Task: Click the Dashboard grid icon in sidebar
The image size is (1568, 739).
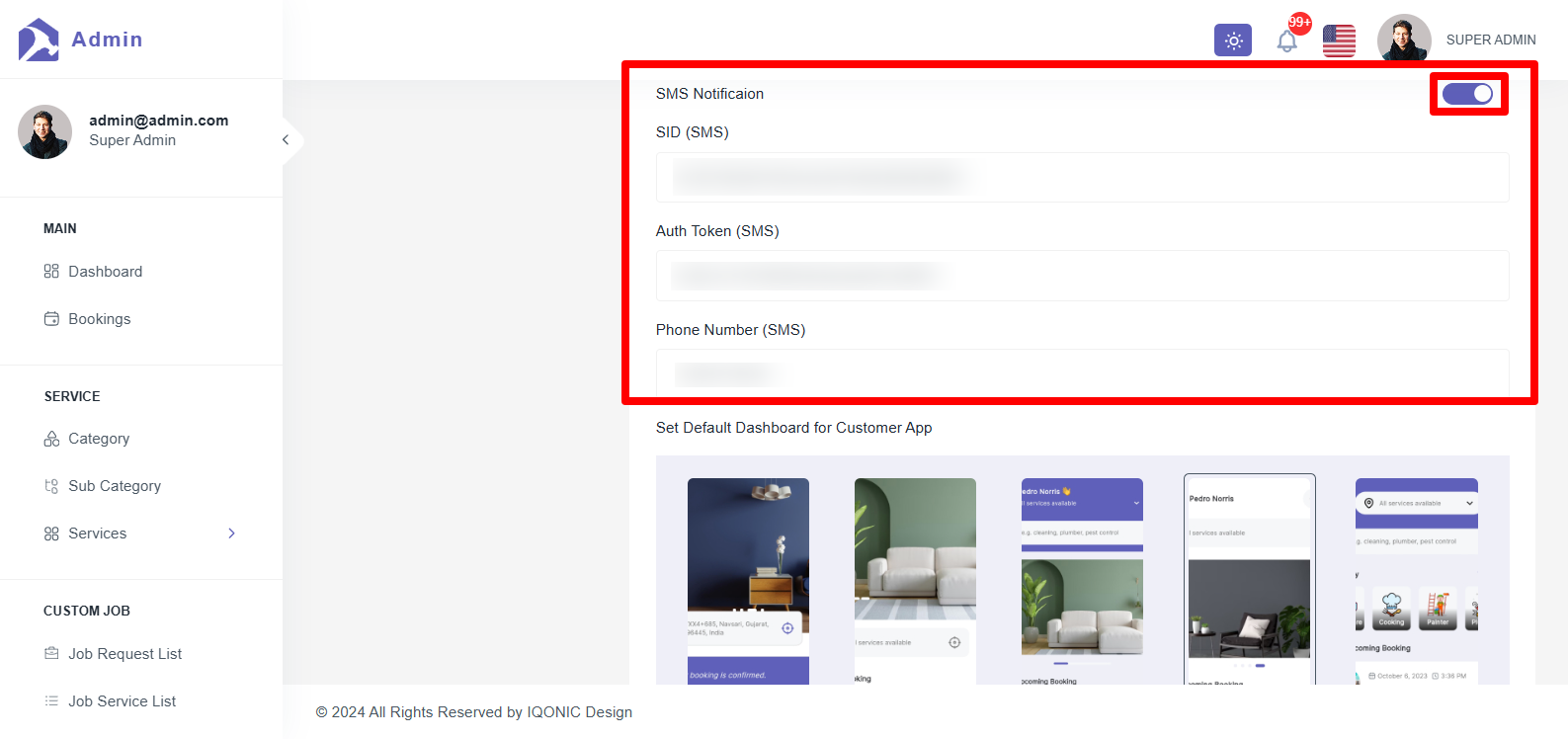Action: coord(51,272)
